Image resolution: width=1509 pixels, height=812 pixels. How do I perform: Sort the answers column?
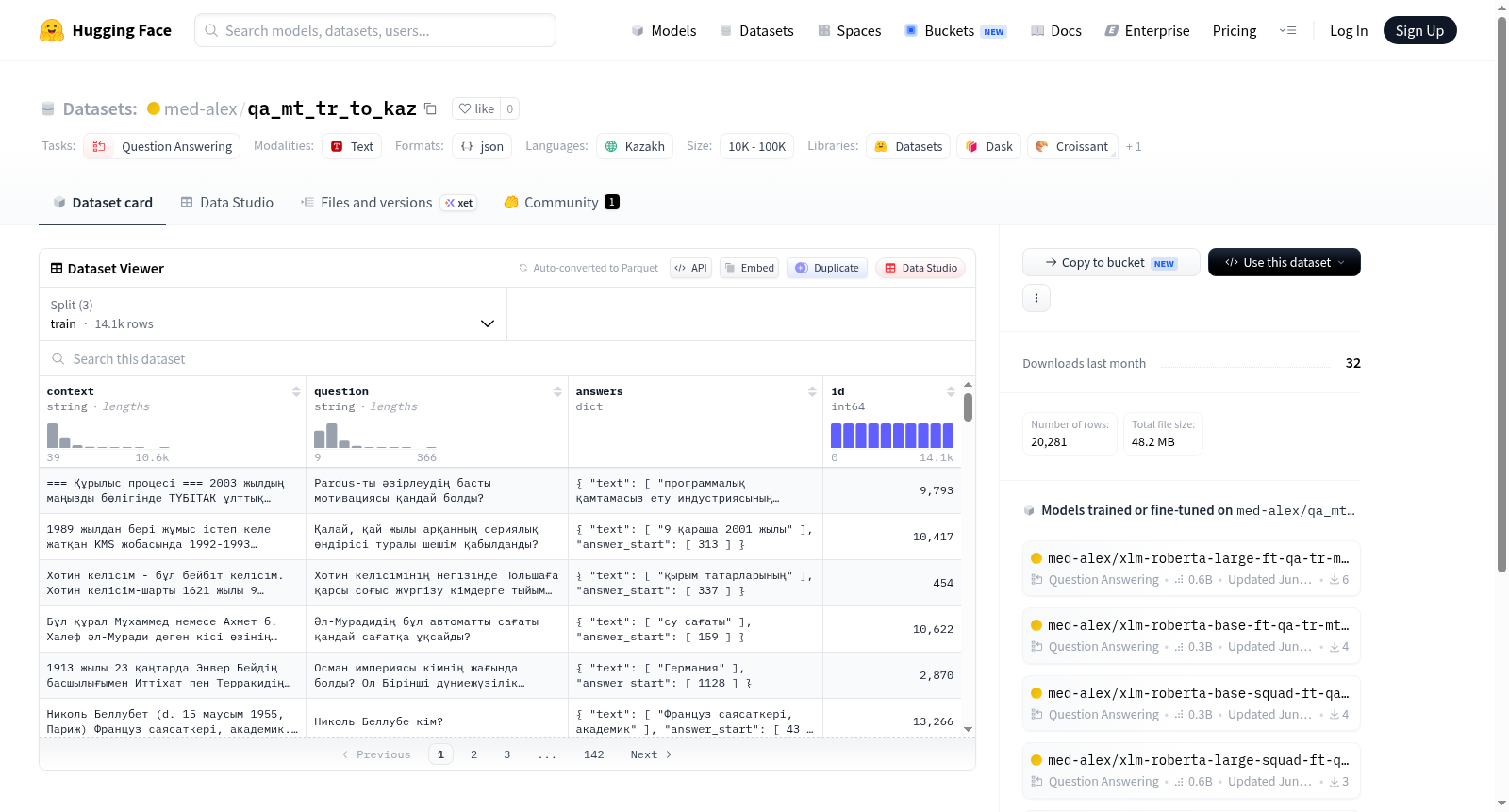point(812,391)
